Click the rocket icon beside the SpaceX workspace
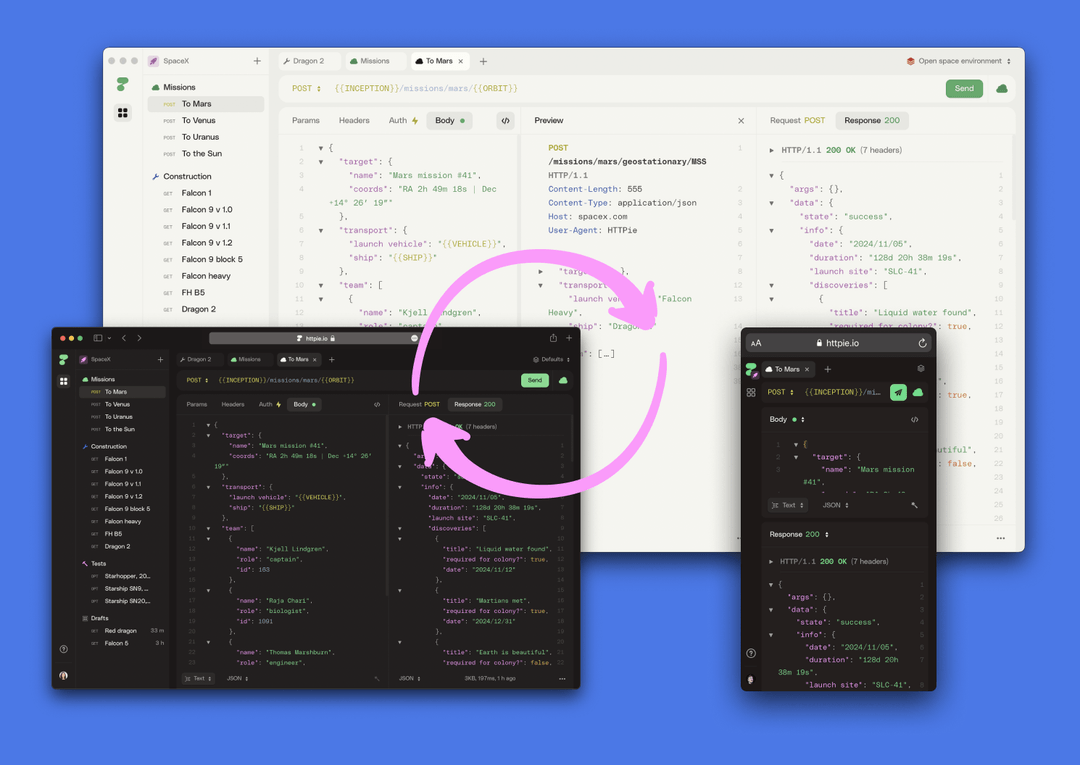Image resolution: width=1080 pixels, height=765 pixels. tap(152, 60)
